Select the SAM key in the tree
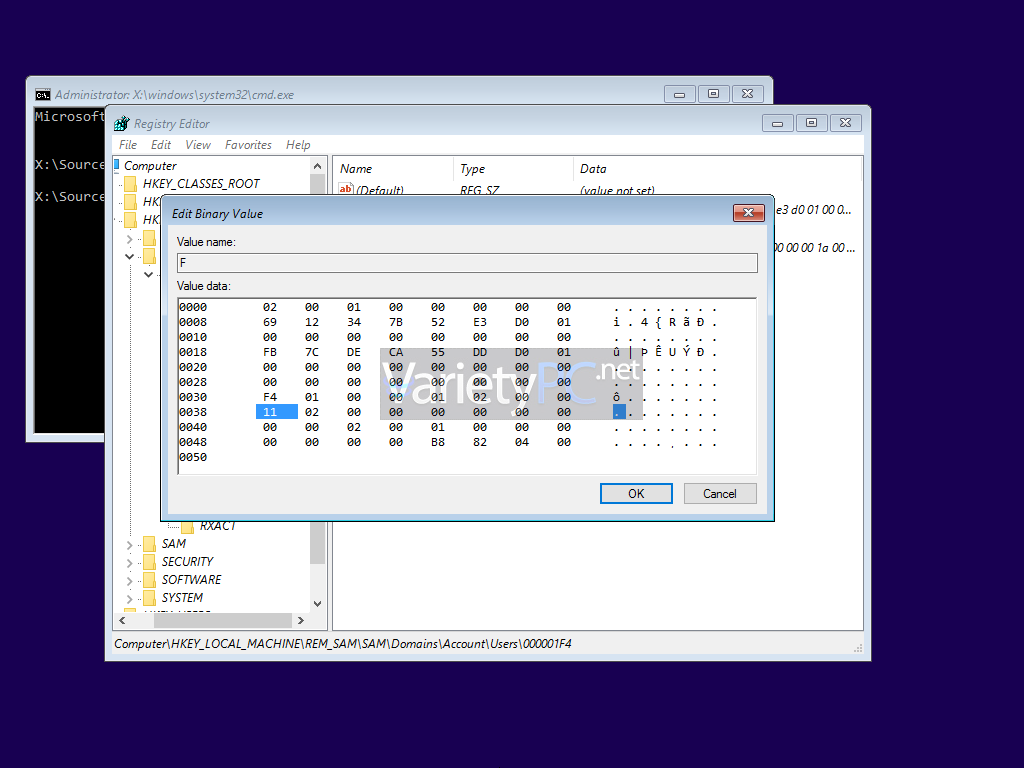The image size is (1024, 768). 174,543
